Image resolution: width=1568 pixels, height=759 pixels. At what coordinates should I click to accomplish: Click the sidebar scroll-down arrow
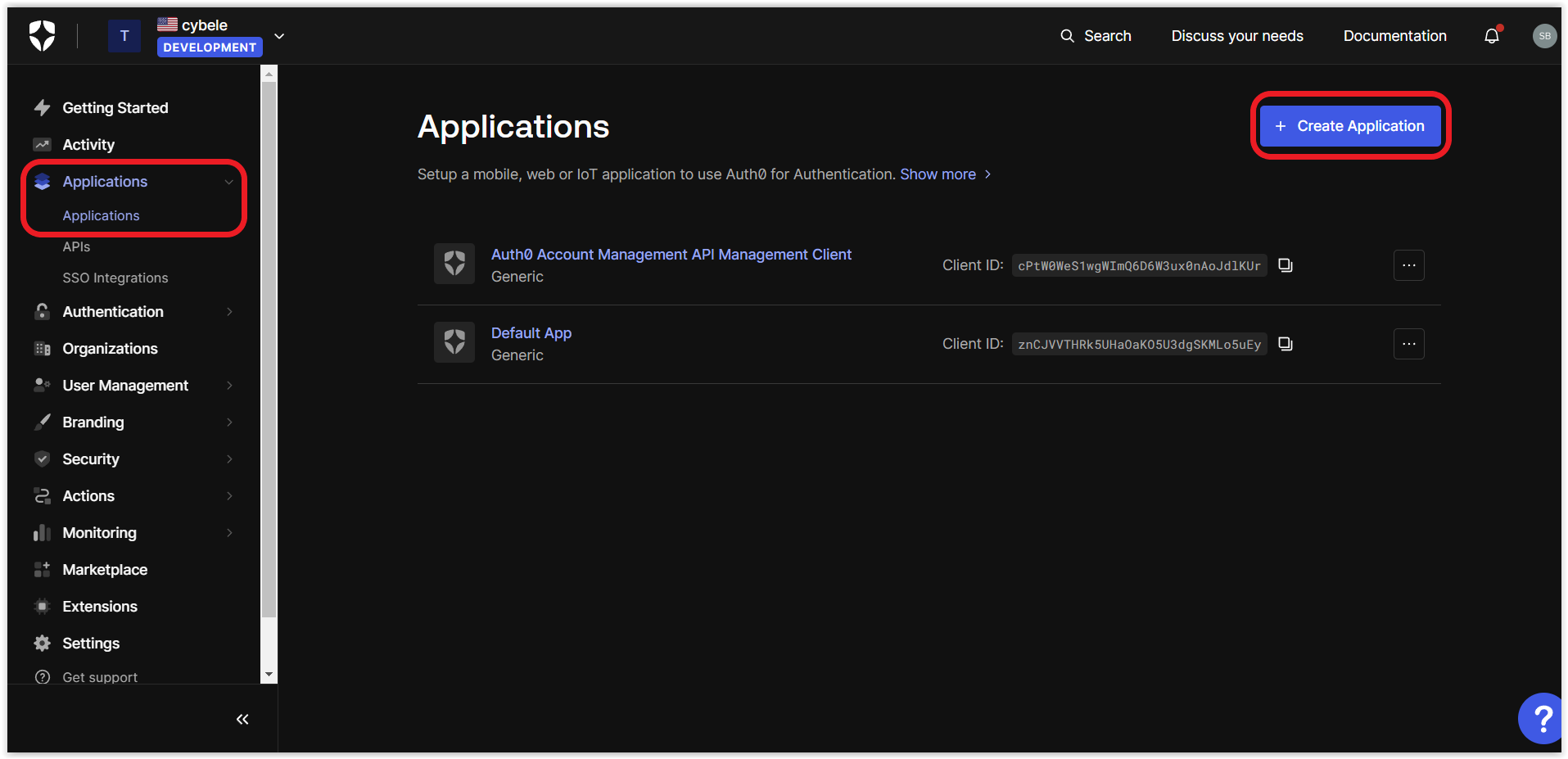coord(269,675)
